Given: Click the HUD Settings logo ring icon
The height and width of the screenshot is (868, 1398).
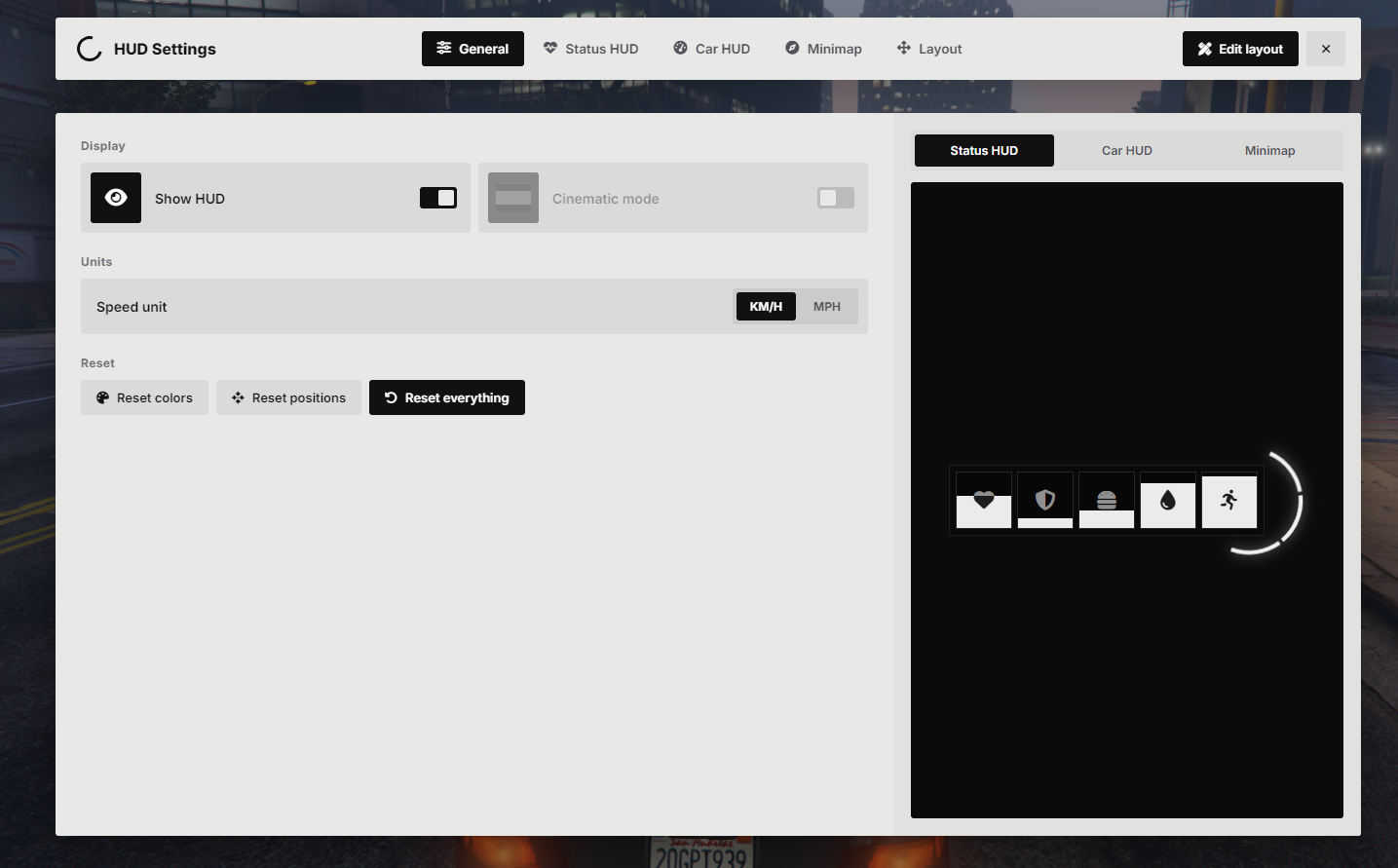Looking at the screenshot, I should point(90,49).
